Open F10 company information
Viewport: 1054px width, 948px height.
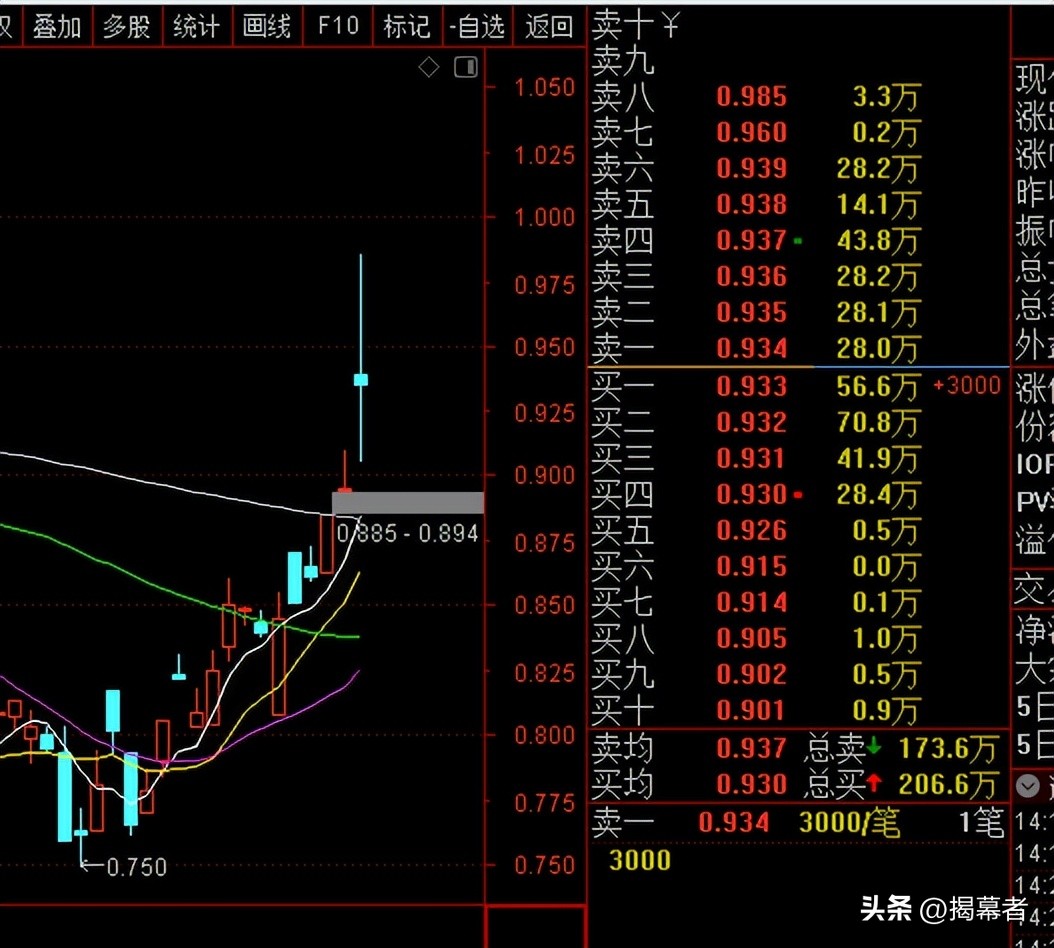coord(337,26)
